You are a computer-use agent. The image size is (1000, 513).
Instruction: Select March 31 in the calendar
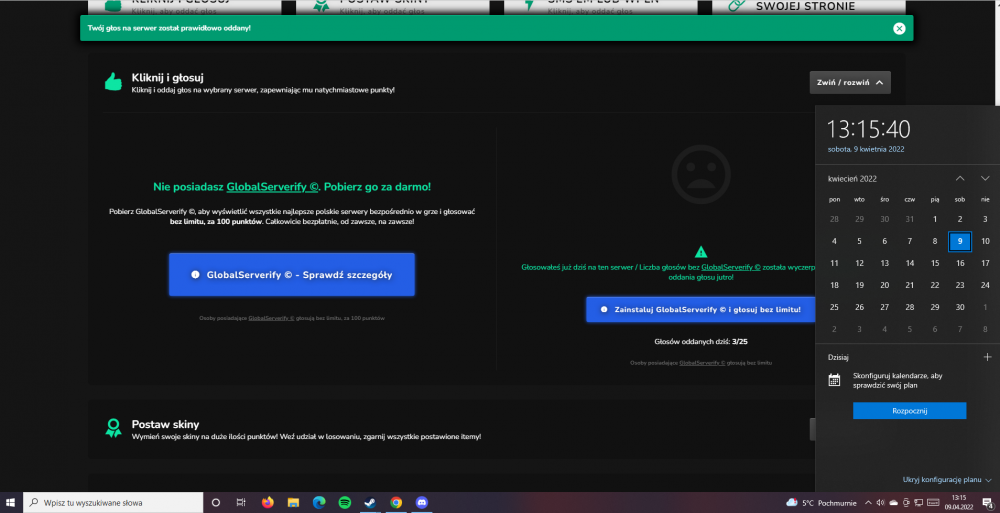tap(909, 219)
